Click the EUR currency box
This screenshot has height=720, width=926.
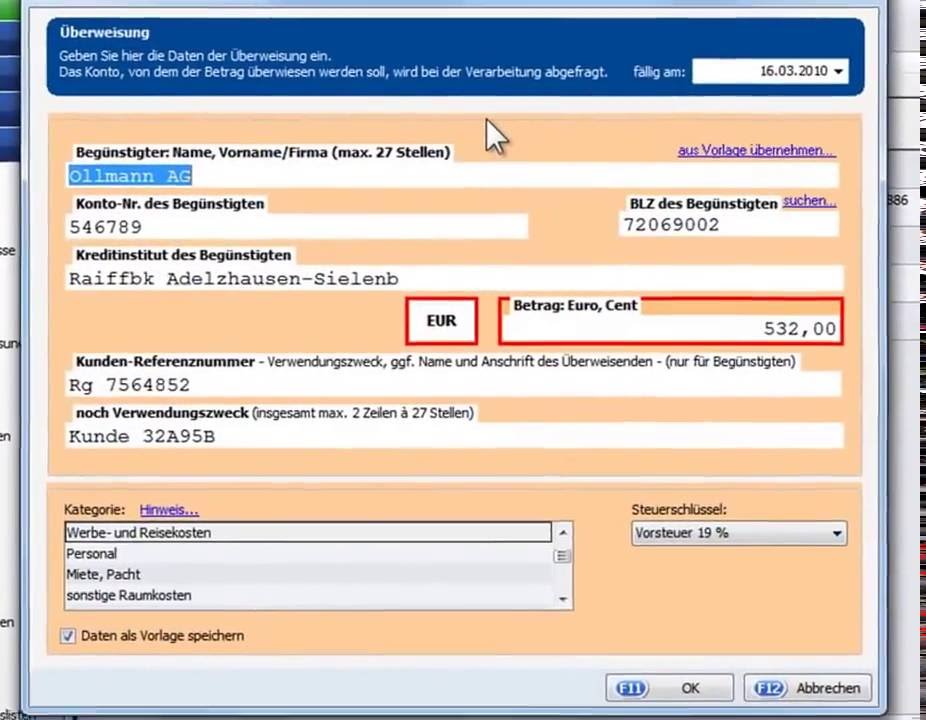pyautogui.click(x=441, y=321)
